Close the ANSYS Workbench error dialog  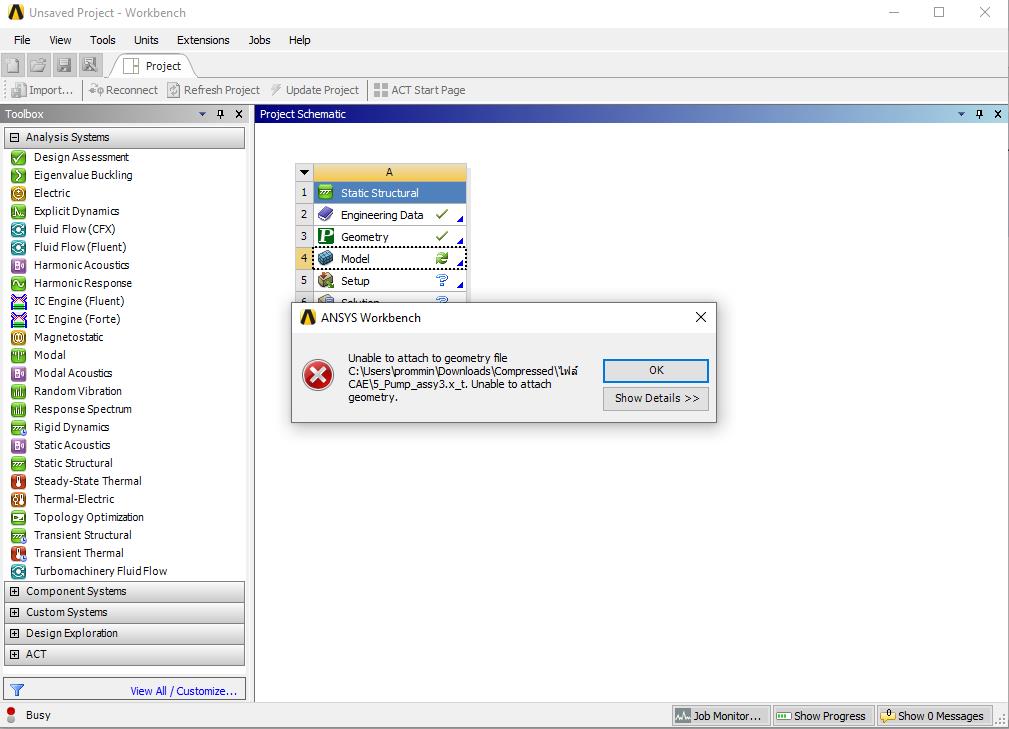pos(701,317)
